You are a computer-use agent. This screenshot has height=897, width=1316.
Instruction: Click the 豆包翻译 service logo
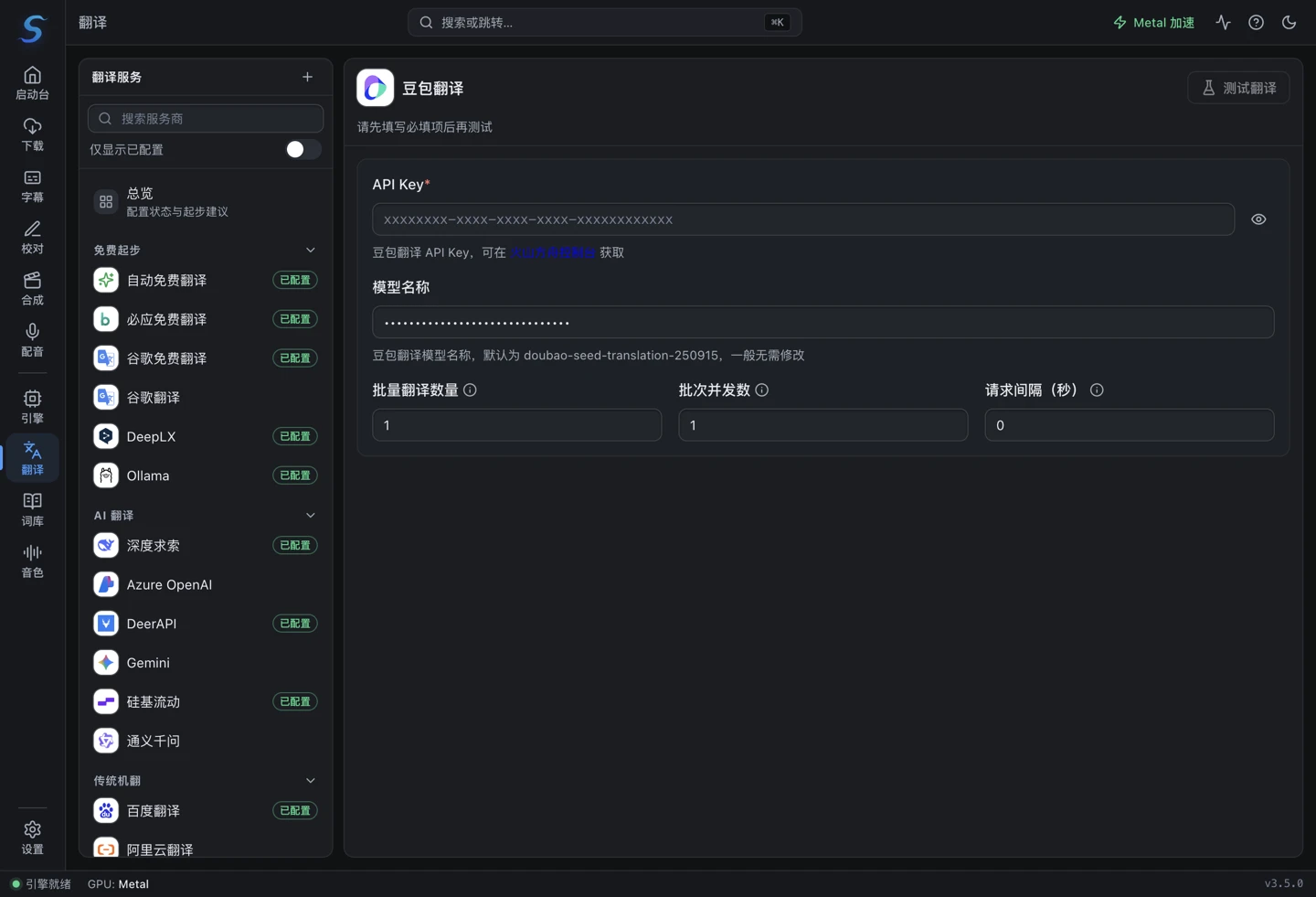click(375, 88)
